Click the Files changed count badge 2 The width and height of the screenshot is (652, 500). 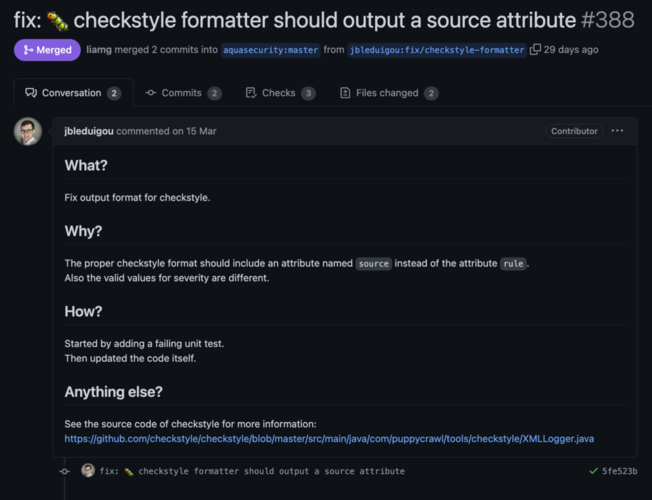point(431,93)
